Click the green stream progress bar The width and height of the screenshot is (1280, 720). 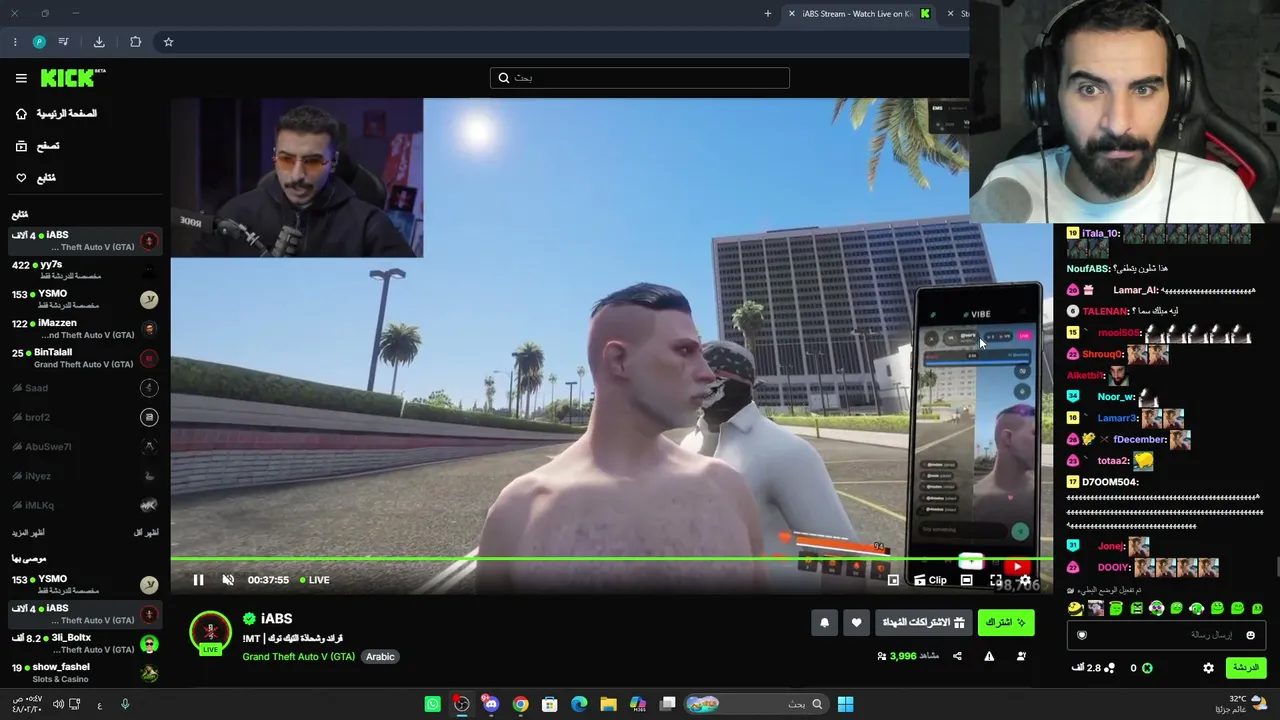[x=610, y=560]
